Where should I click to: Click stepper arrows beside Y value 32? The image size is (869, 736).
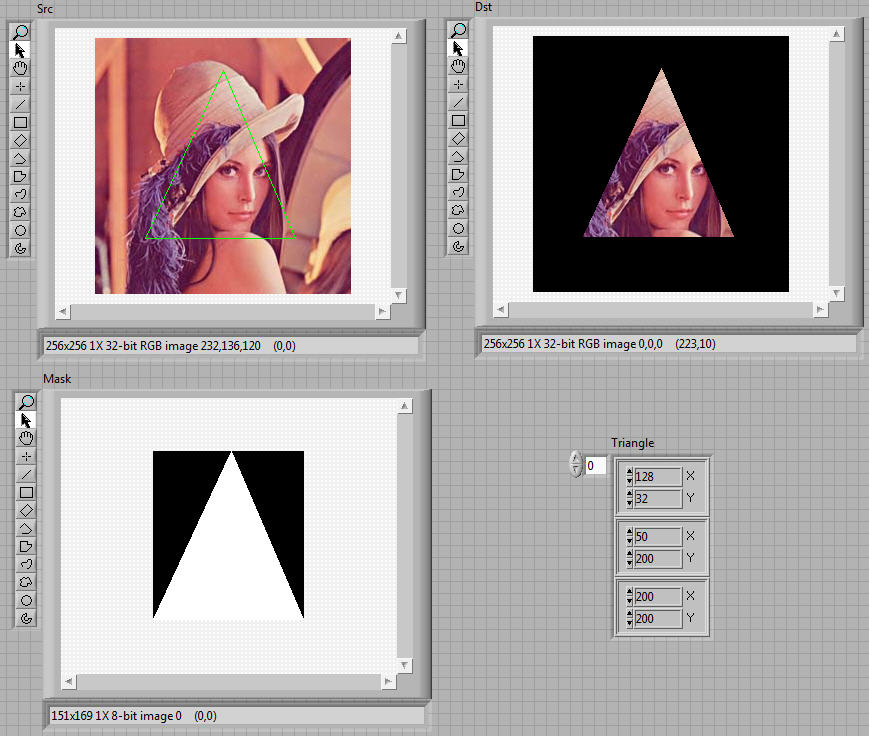click(x=630, y=498)
